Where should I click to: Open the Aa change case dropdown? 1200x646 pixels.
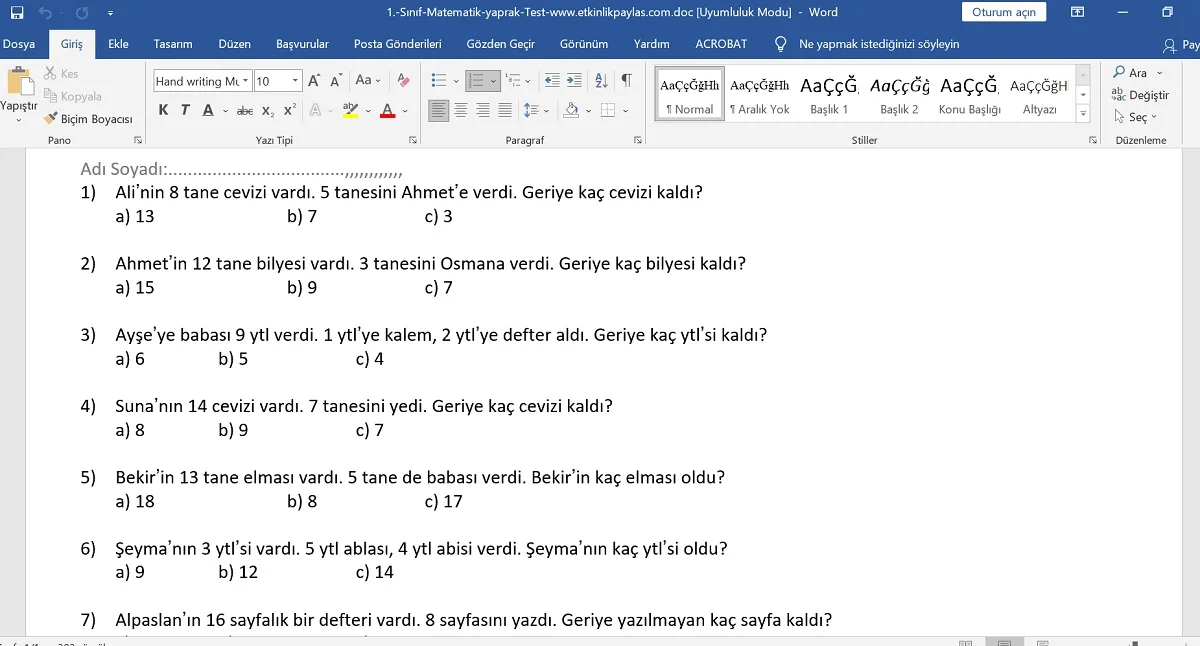point(367,81)
